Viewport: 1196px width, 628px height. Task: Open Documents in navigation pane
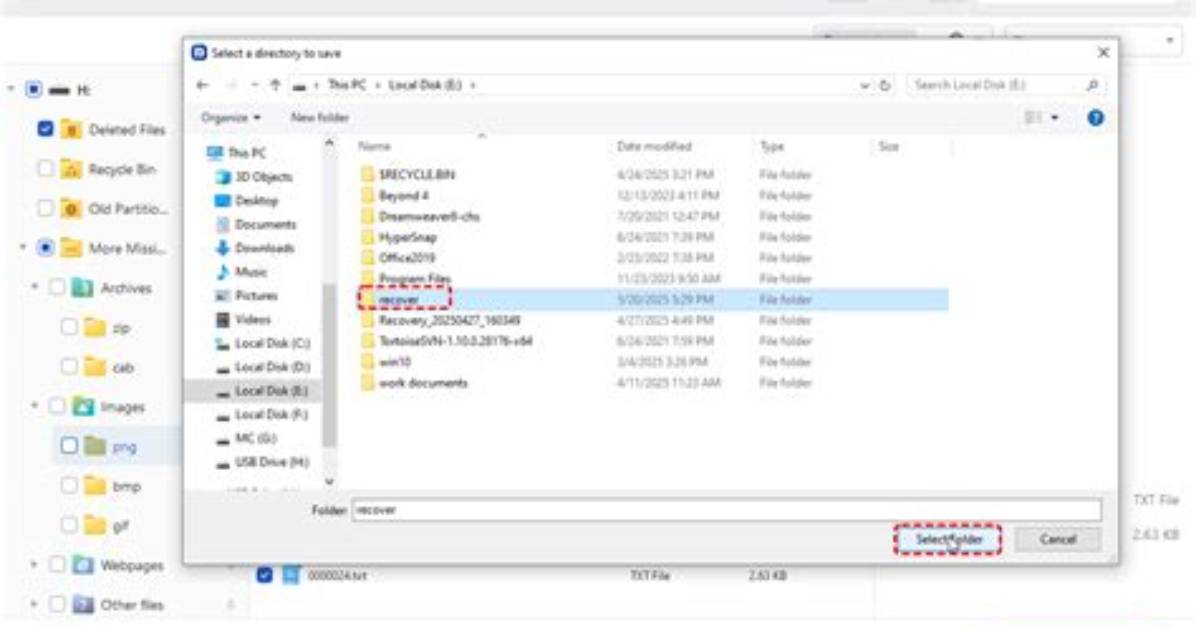256,224
